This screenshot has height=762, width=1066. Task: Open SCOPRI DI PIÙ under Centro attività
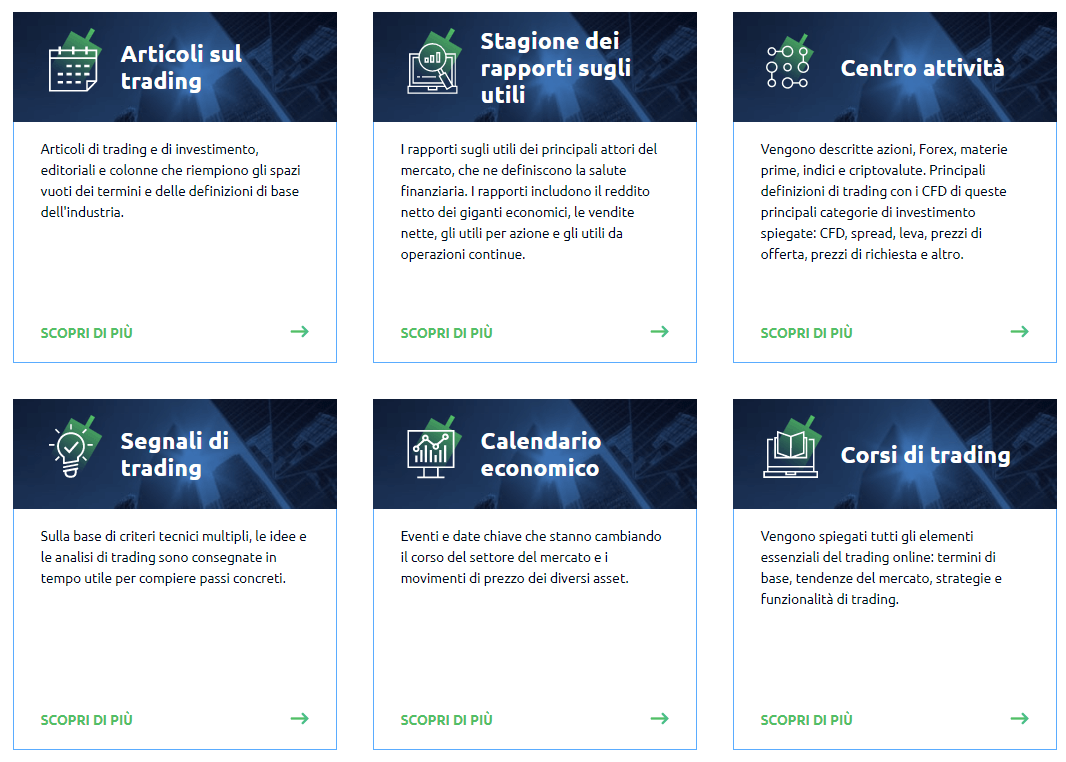[x=806, y=333]
